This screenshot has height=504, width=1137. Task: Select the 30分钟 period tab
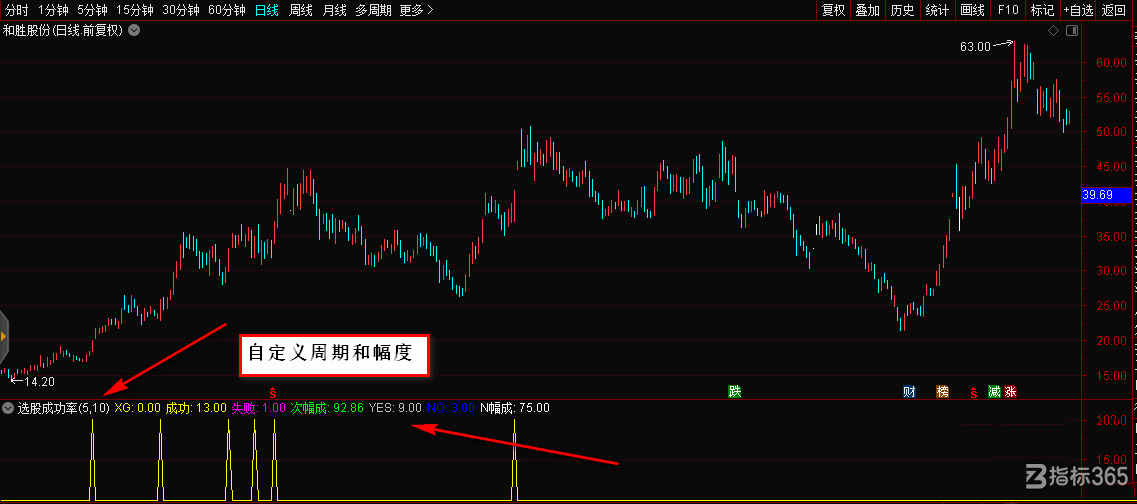coord(181,10)
